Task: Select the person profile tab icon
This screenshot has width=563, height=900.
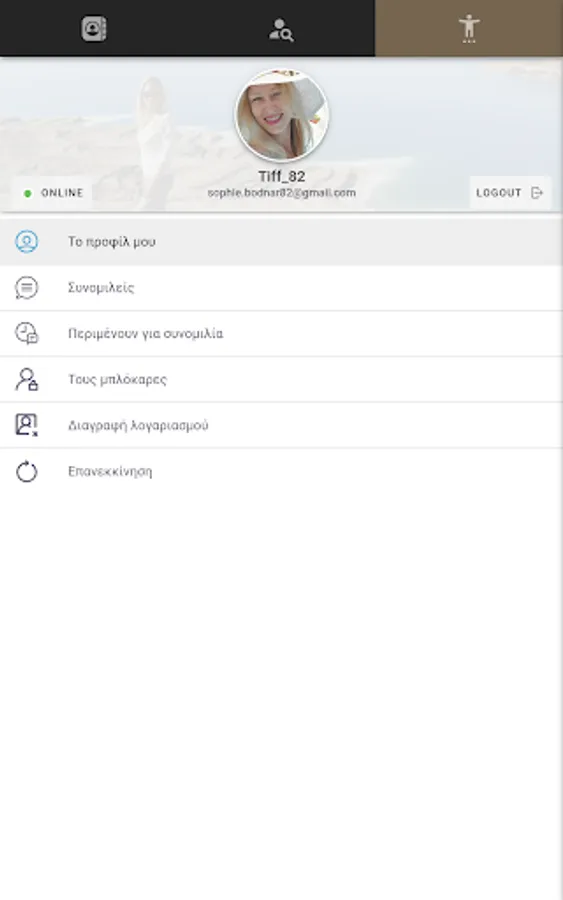Action: coord(469,28)
